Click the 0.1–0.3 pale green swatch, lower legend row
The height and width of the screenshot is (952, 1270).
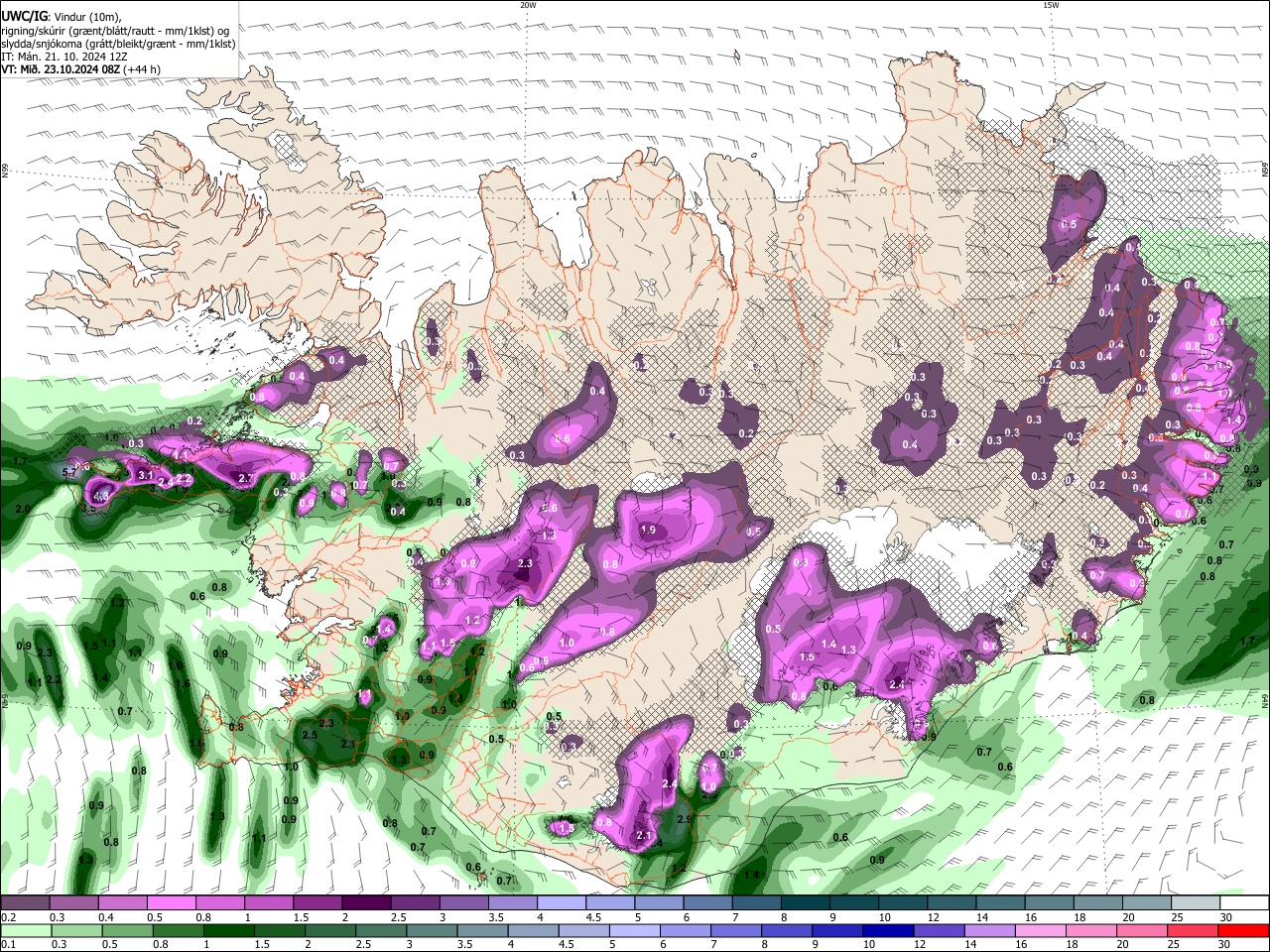pos(25,930)
